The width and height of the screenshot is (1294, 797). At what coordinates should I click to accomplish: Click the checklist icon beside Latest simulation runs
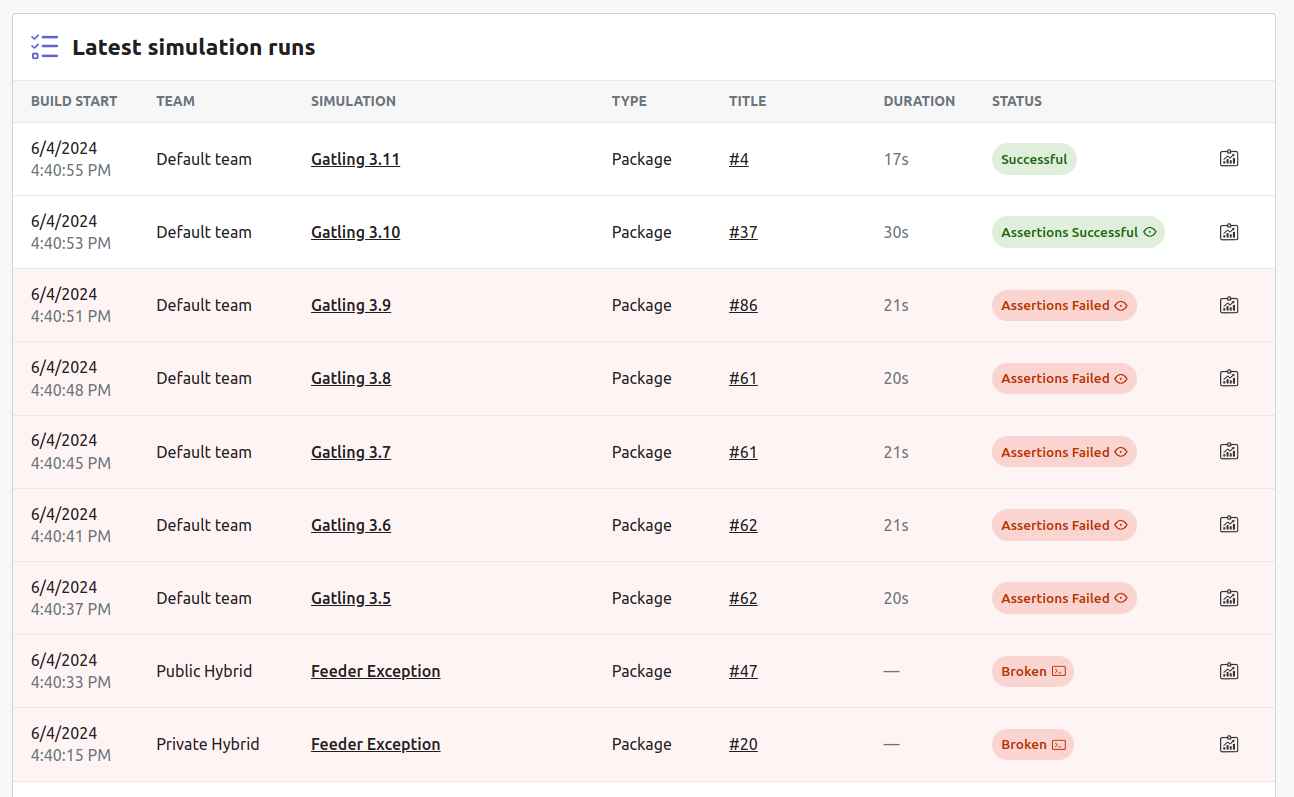(x=44, y=47)
